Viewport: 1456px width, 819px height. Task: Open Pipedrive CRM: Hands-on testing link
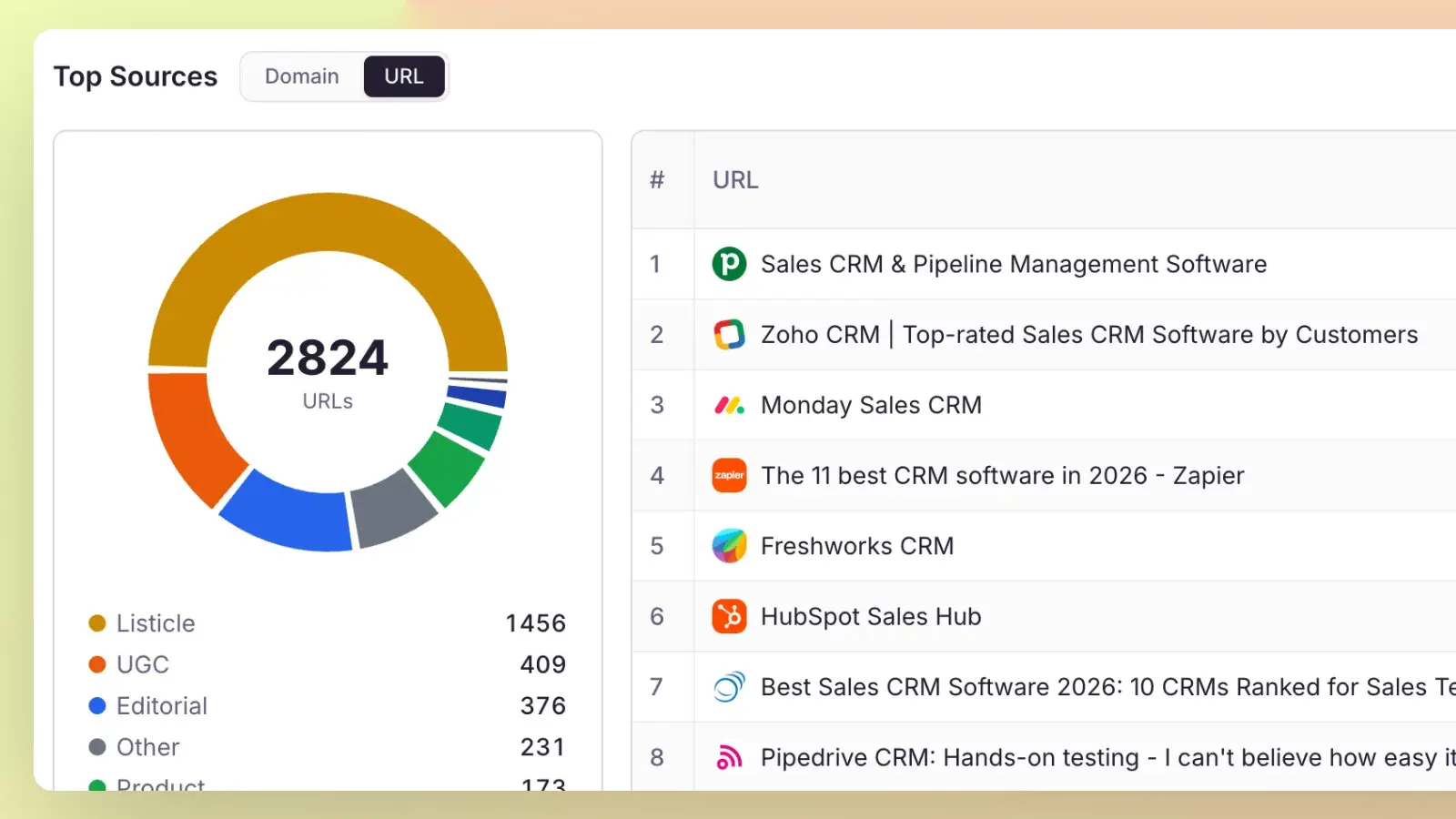coord(1107,757)
